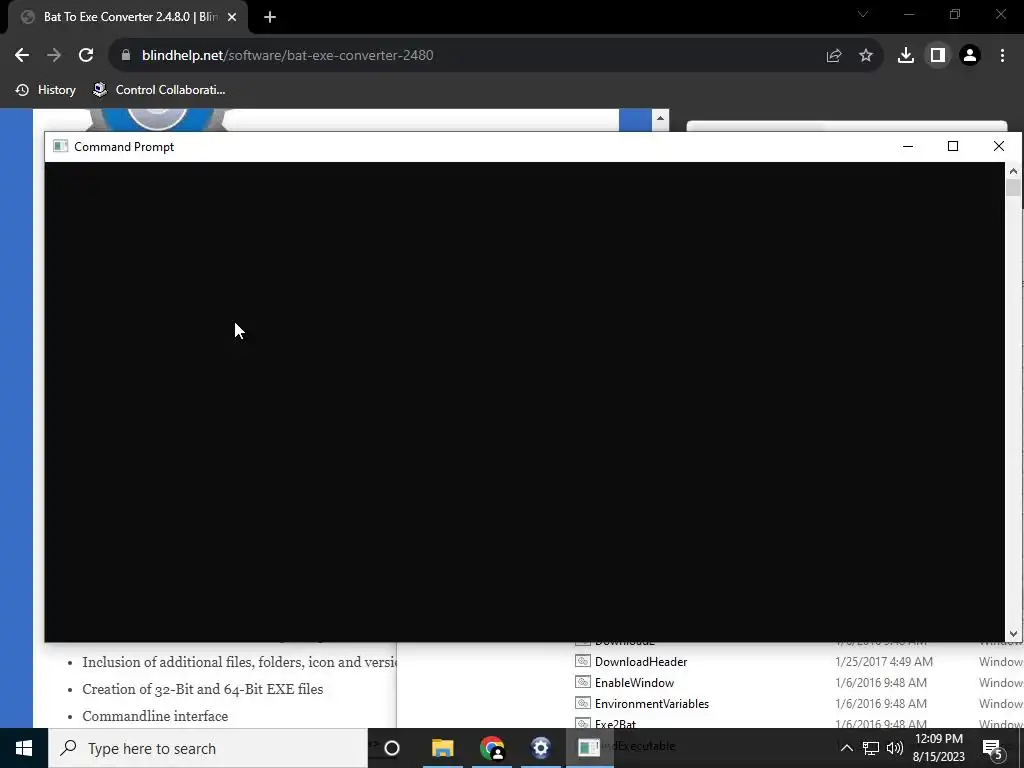
Task: Open the Windows Start menu
Action: click(24, 748)
